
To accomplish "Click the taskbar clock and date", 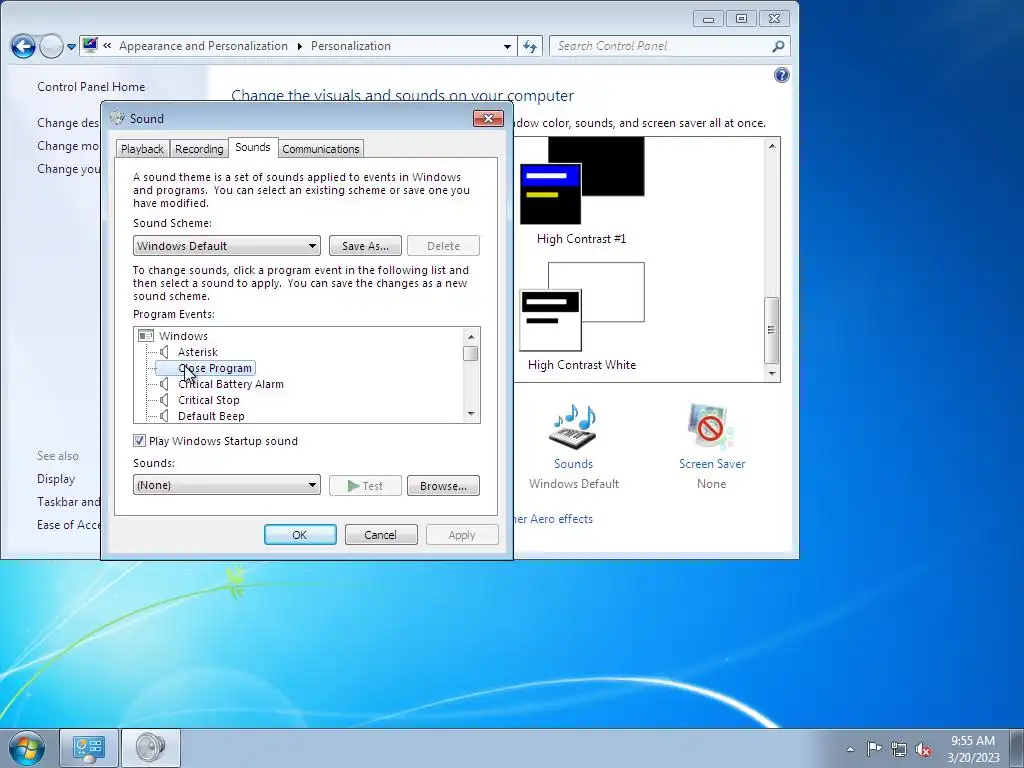I will coord(973,749).
